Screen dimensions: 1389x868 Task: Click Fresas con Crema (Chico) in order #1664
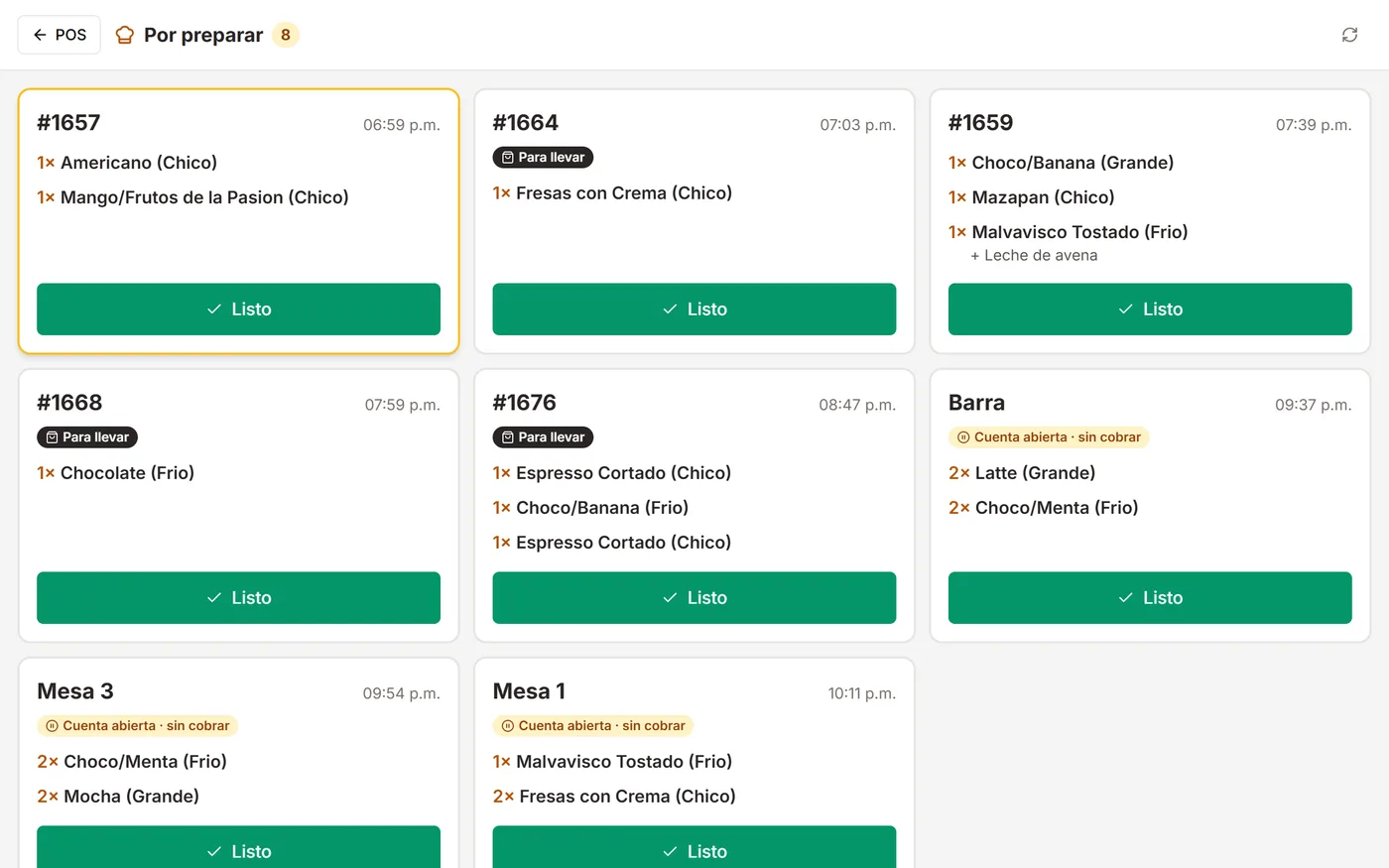624,193
